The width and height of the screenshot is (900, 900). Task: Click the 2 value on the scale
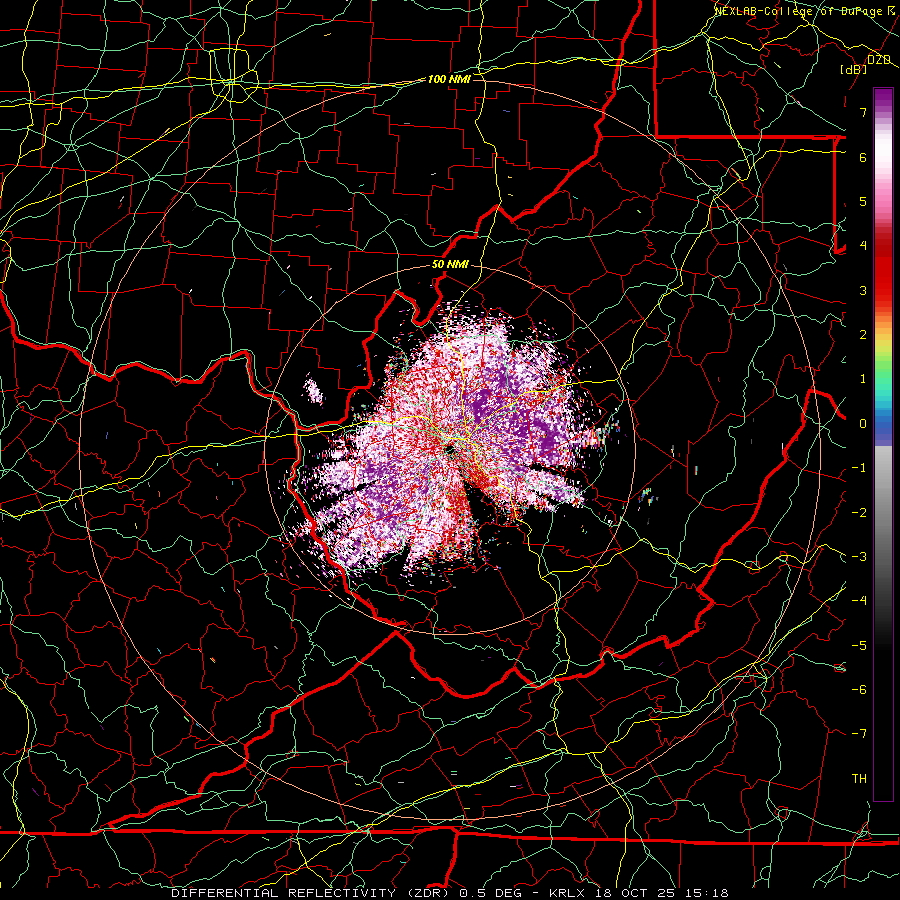click(863, 335)
